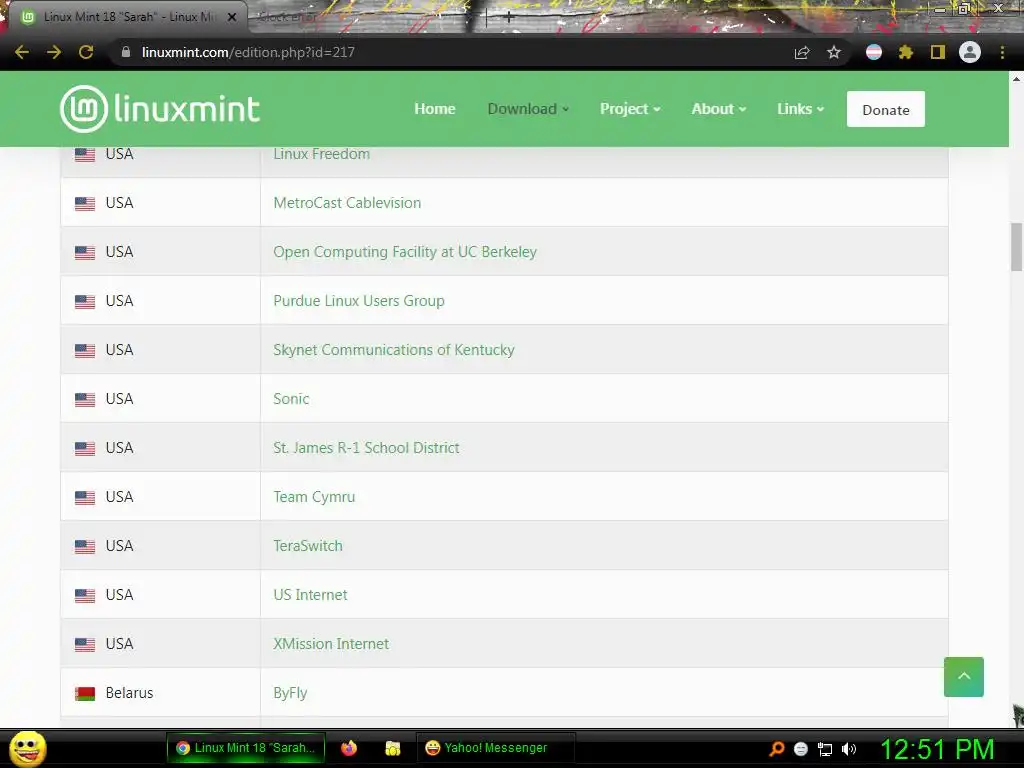Go forward in browser history
The image size is (1024, 768).
(x=54, y=52)
